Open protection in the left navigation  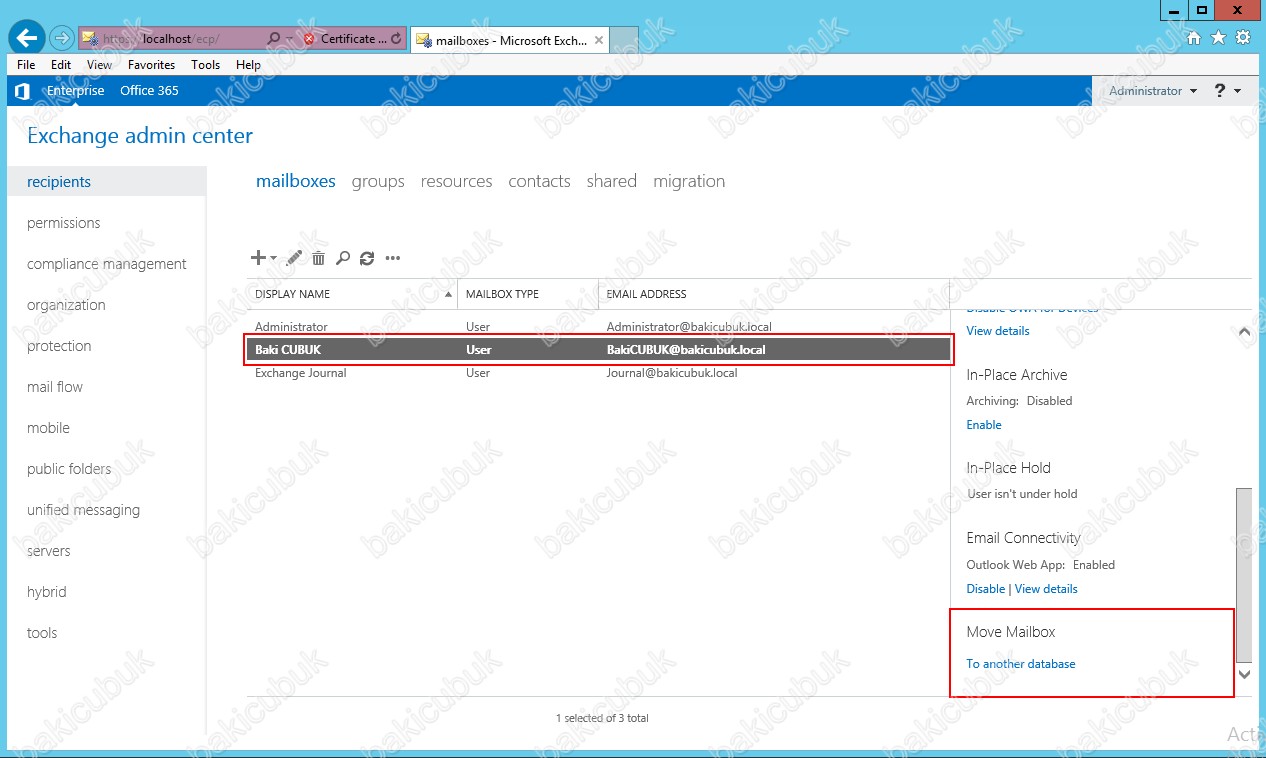coord(59,346)
